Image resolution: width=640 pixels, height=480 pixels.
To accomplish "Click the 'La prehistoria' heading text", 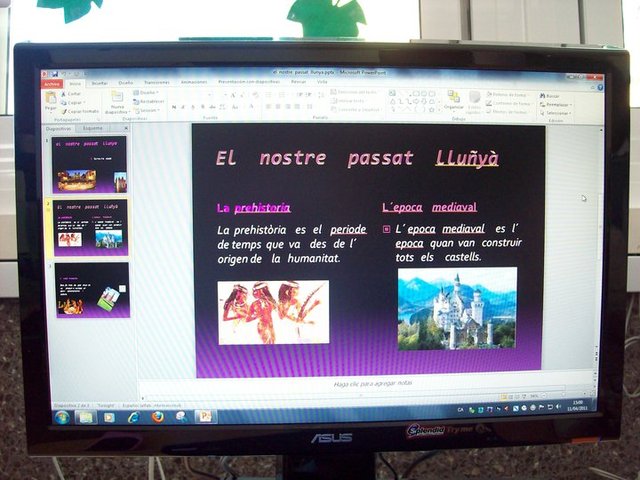I will tap(253, 208).
